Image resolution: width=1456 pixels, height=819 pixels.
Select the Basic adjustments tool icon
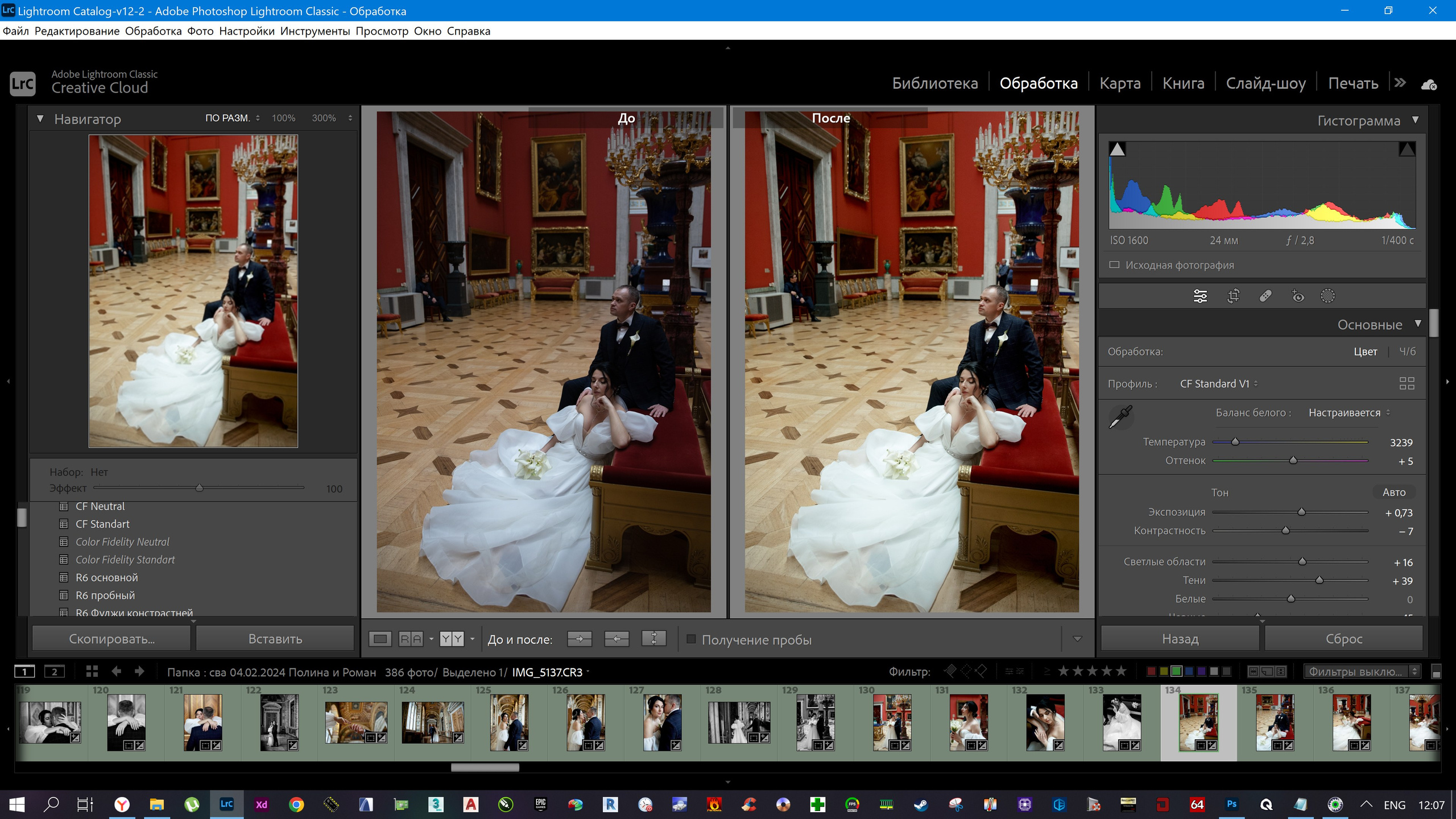coord(1199,296)
